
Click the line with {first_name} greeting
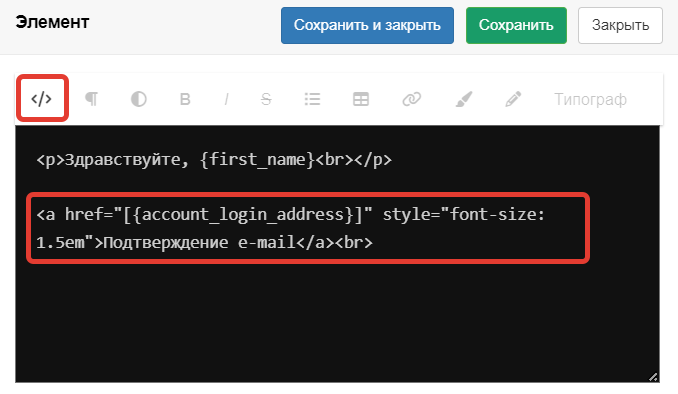(214, 160)
